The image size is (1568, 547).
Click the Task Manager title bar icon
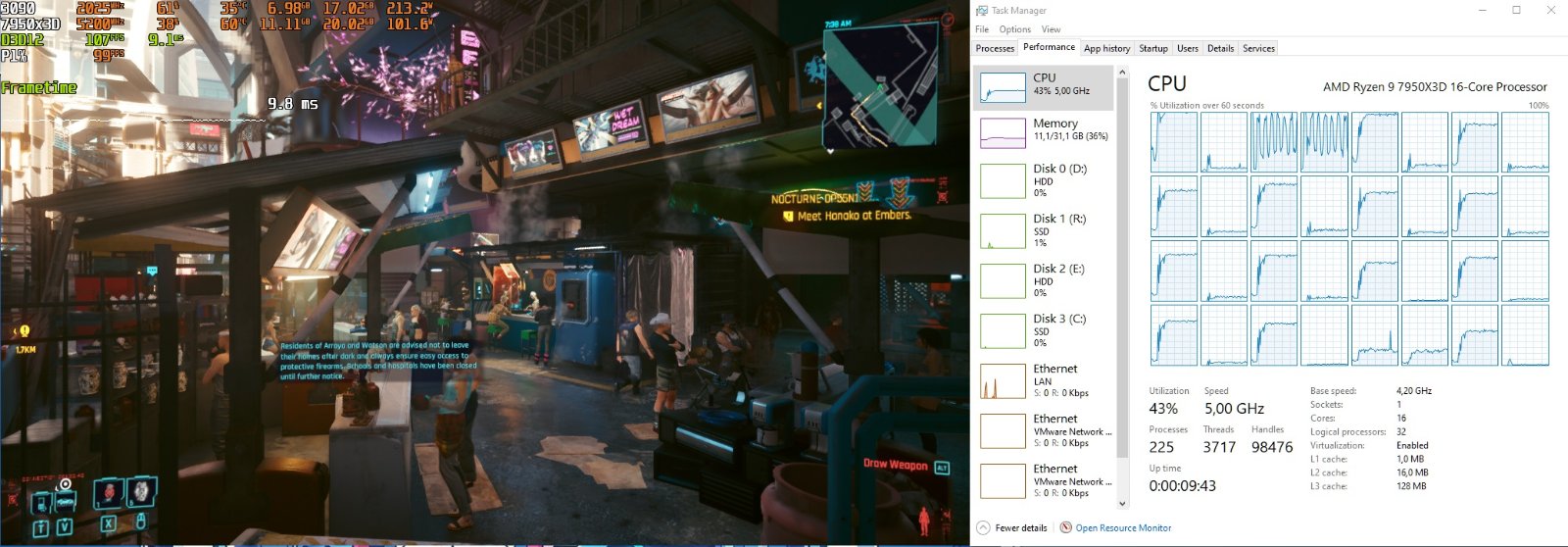click(982, 11)
